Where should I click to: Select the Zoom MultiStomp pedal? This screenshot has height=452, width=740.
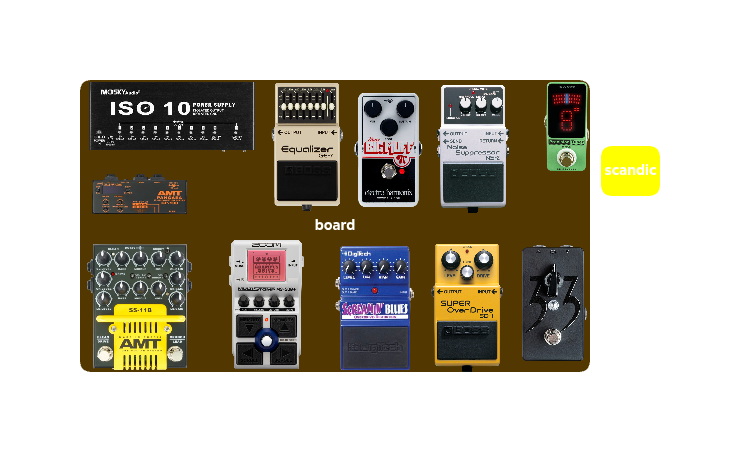(267, 304)
